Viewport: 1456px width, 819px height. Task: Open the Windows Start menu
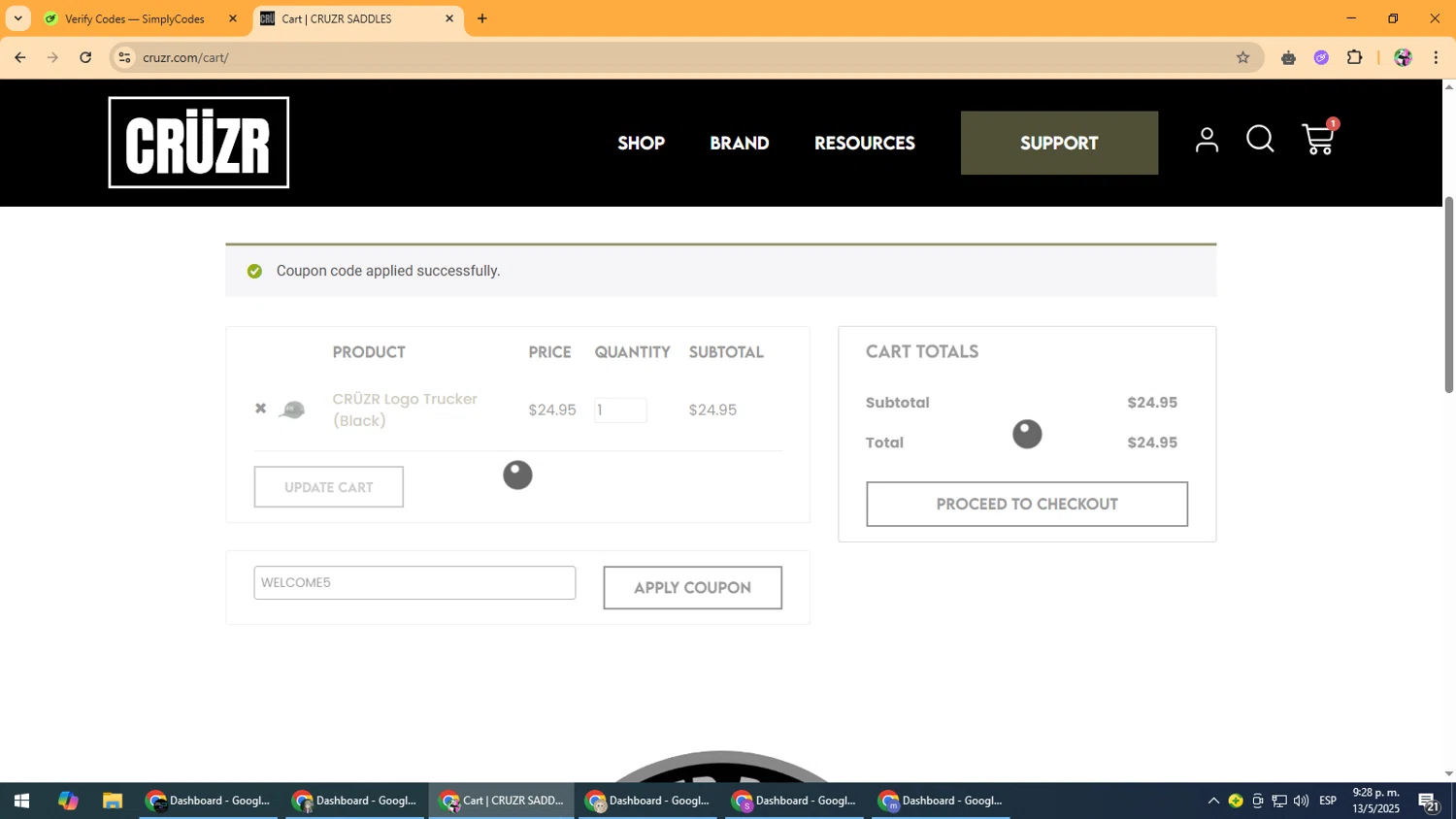[20, 801]
